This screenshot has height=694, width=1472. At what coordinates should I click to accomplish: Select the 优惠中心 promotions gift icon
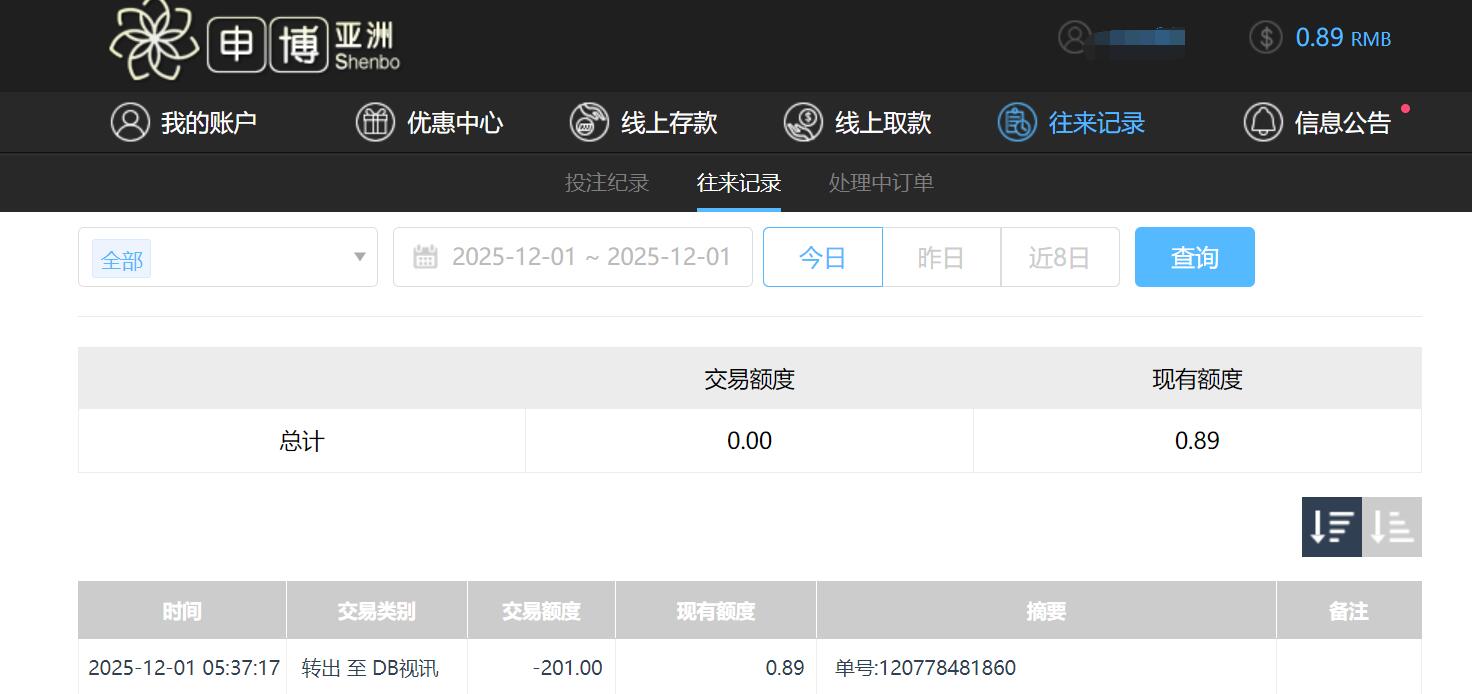375,122
